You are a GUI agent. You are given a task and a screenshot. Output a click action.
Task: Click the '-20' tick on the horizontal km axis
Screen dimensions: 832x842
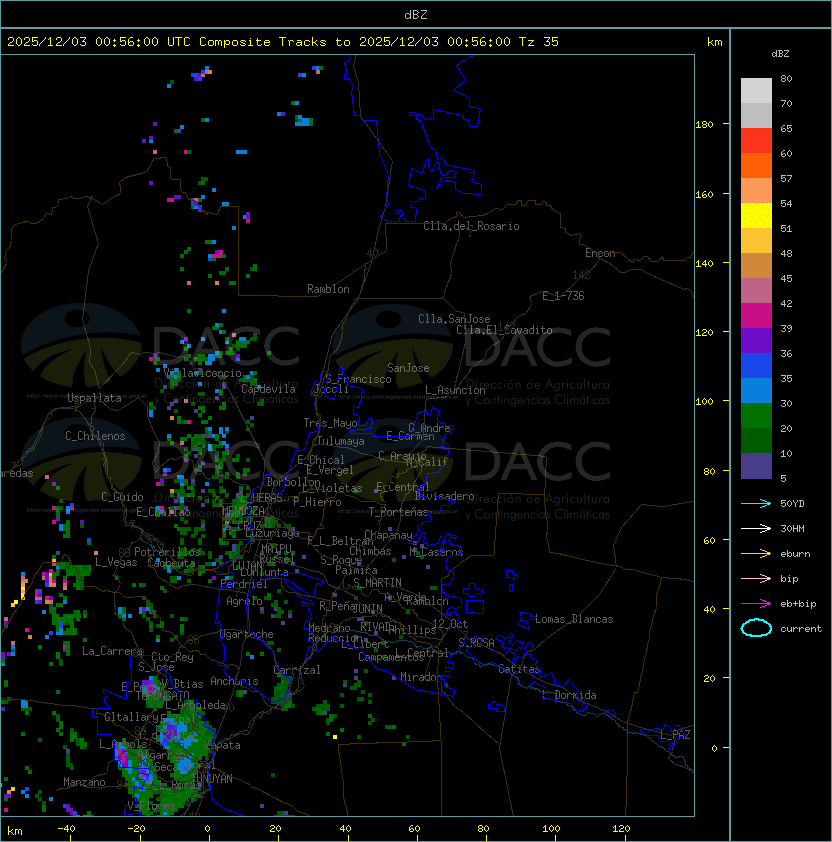click(x=136, y=829)
